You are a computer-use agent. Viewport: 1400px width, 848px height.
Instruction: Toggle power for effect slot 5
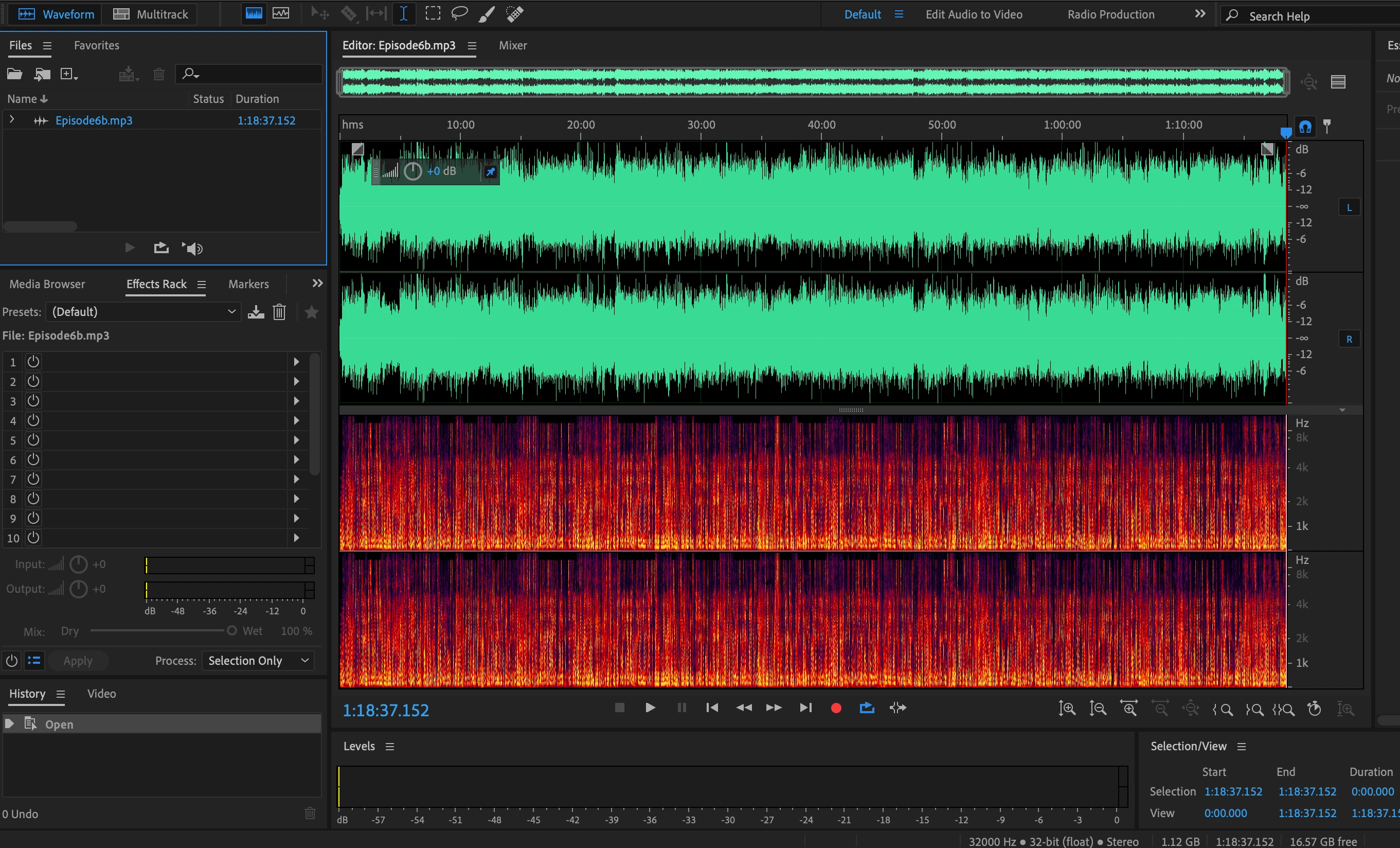click(x=33, y=440)
